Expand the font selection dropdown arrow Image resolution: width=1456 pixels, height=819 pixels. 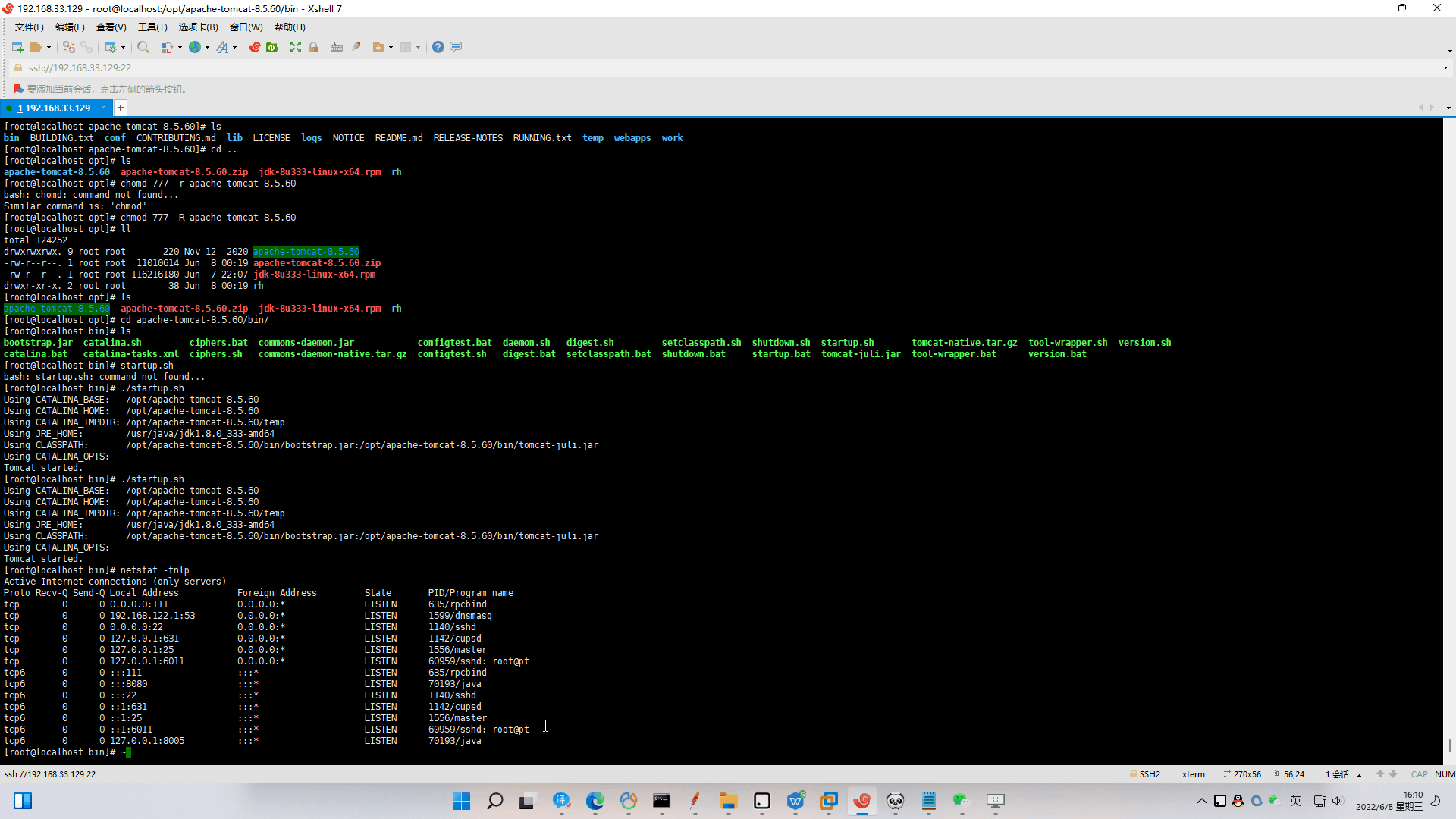(x=235, y=47)
